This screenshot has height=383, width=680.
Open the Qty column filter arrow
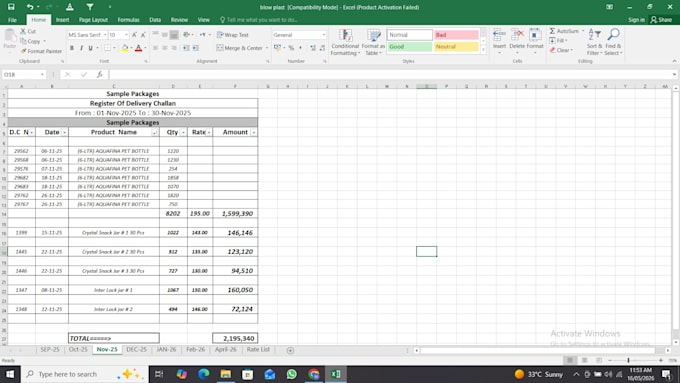183,132
